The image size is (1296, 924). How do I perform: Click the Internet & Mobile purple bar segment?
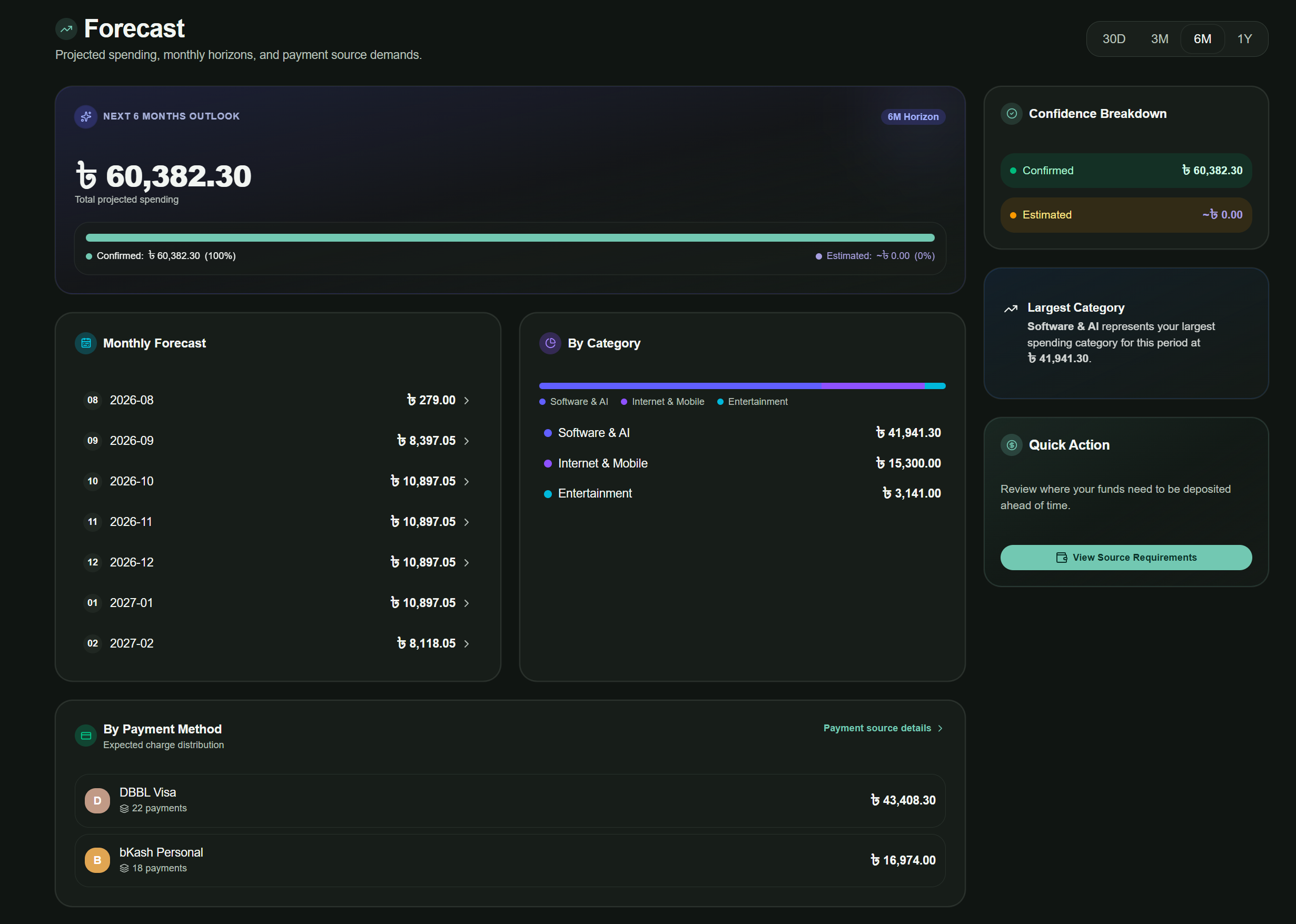coord(873,386)
